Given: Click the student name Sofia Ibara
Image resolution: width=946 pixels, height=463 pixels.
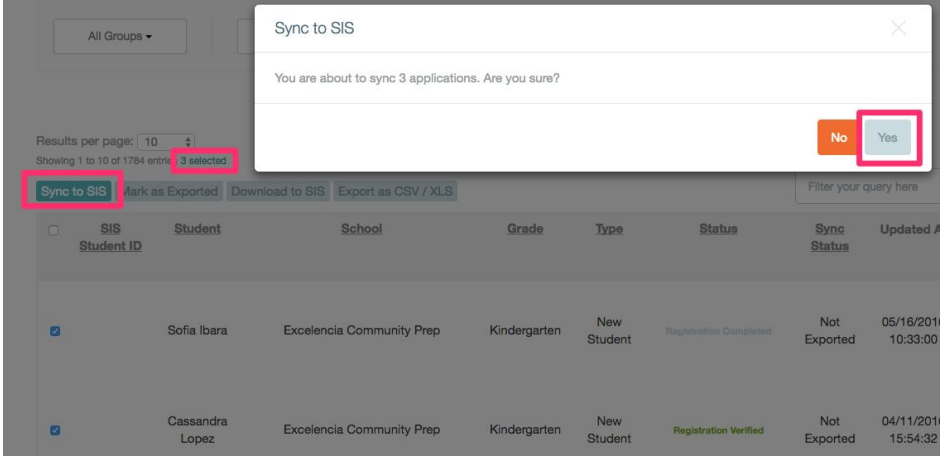Looking at the screenshot, I should (197, 330).
